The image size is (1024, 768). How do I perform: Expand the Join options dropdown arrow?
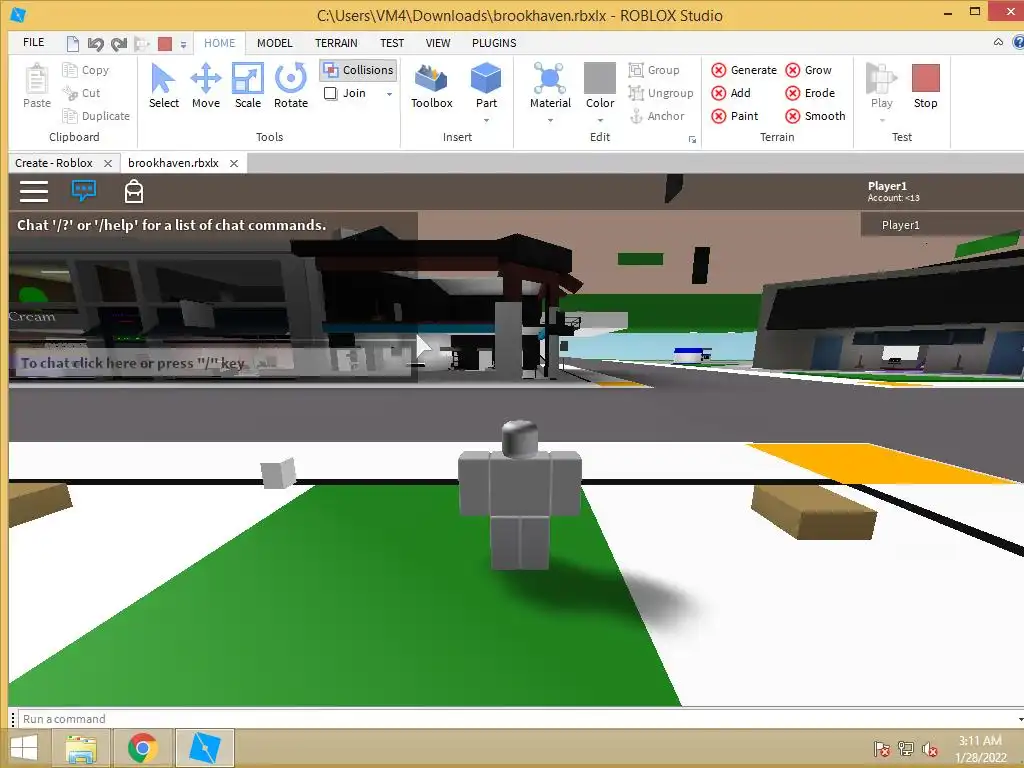point(389,94)
